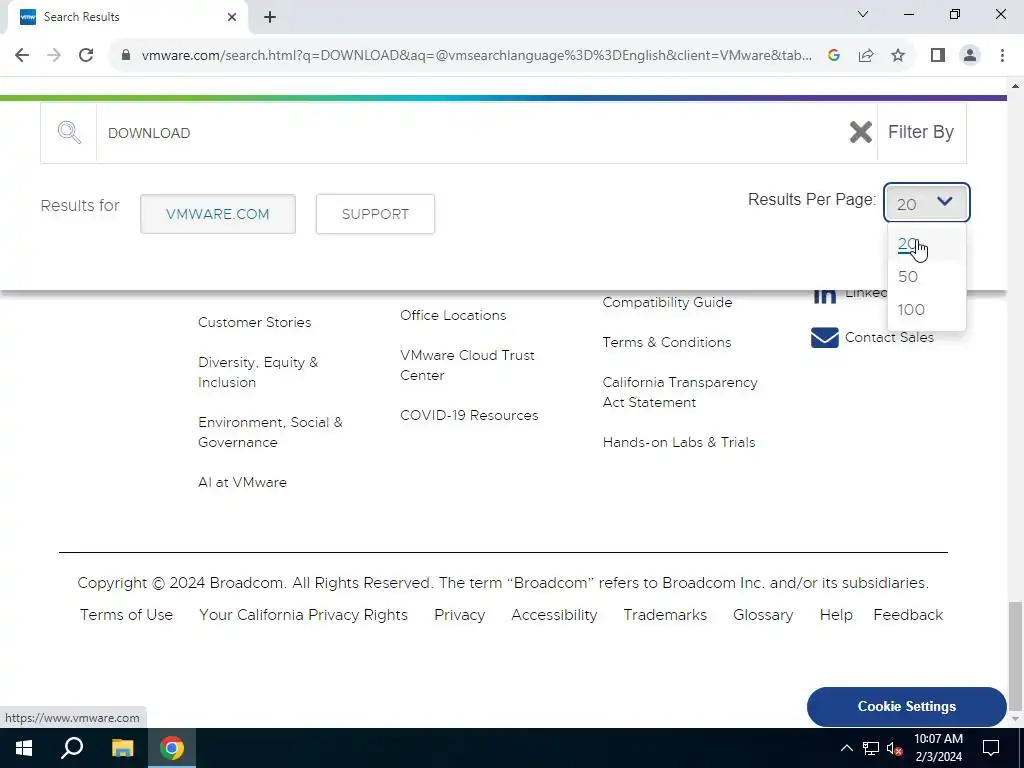This screenshot has height=768, width=1024.
Task: Open Windows taskbar search
Action: tap(72, 748)
